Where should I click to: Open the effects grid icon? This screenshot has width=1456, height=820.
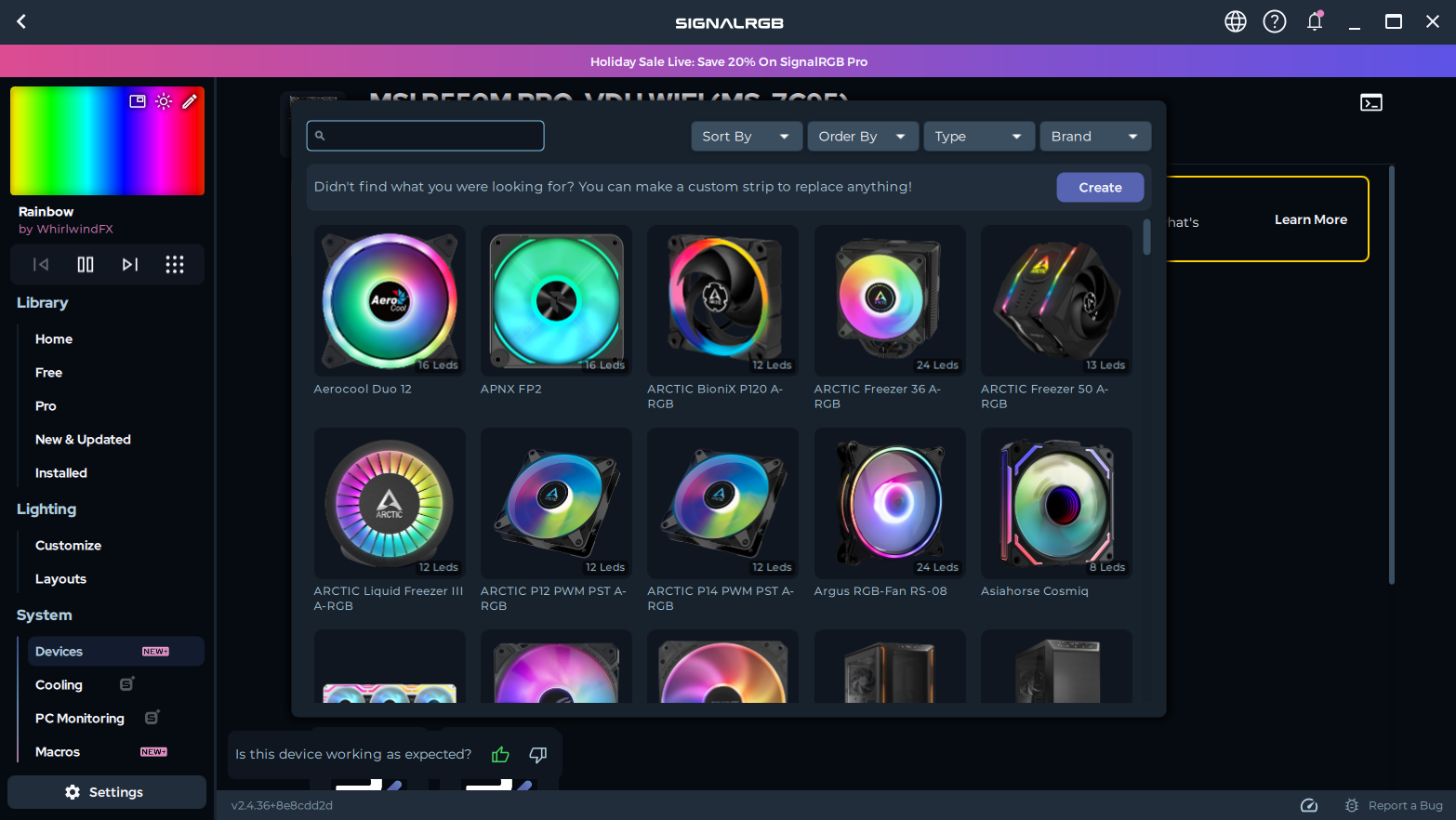[175, 265]
